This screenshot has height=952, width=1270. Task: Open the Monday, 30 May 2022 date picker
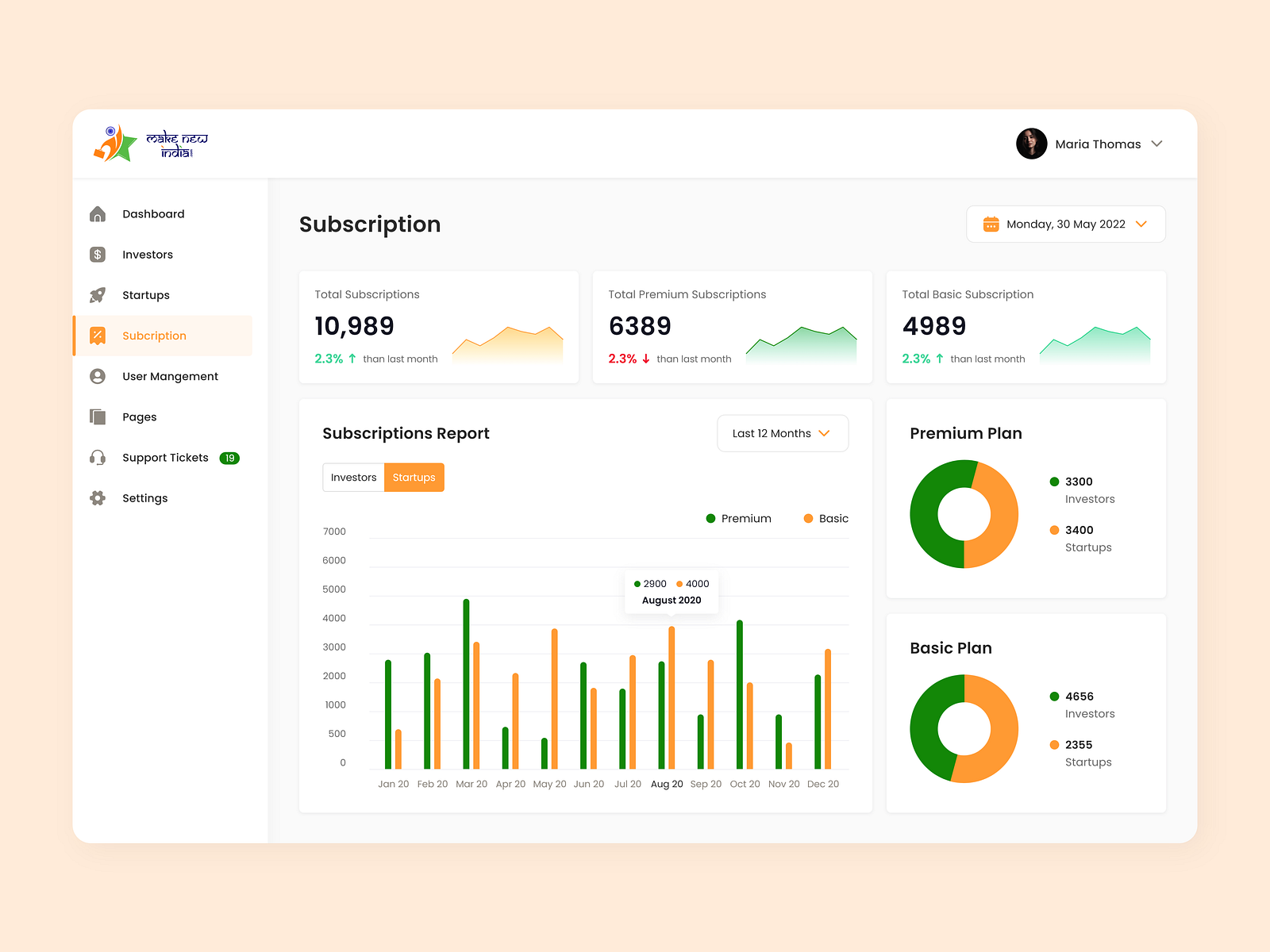[1065, 224]
